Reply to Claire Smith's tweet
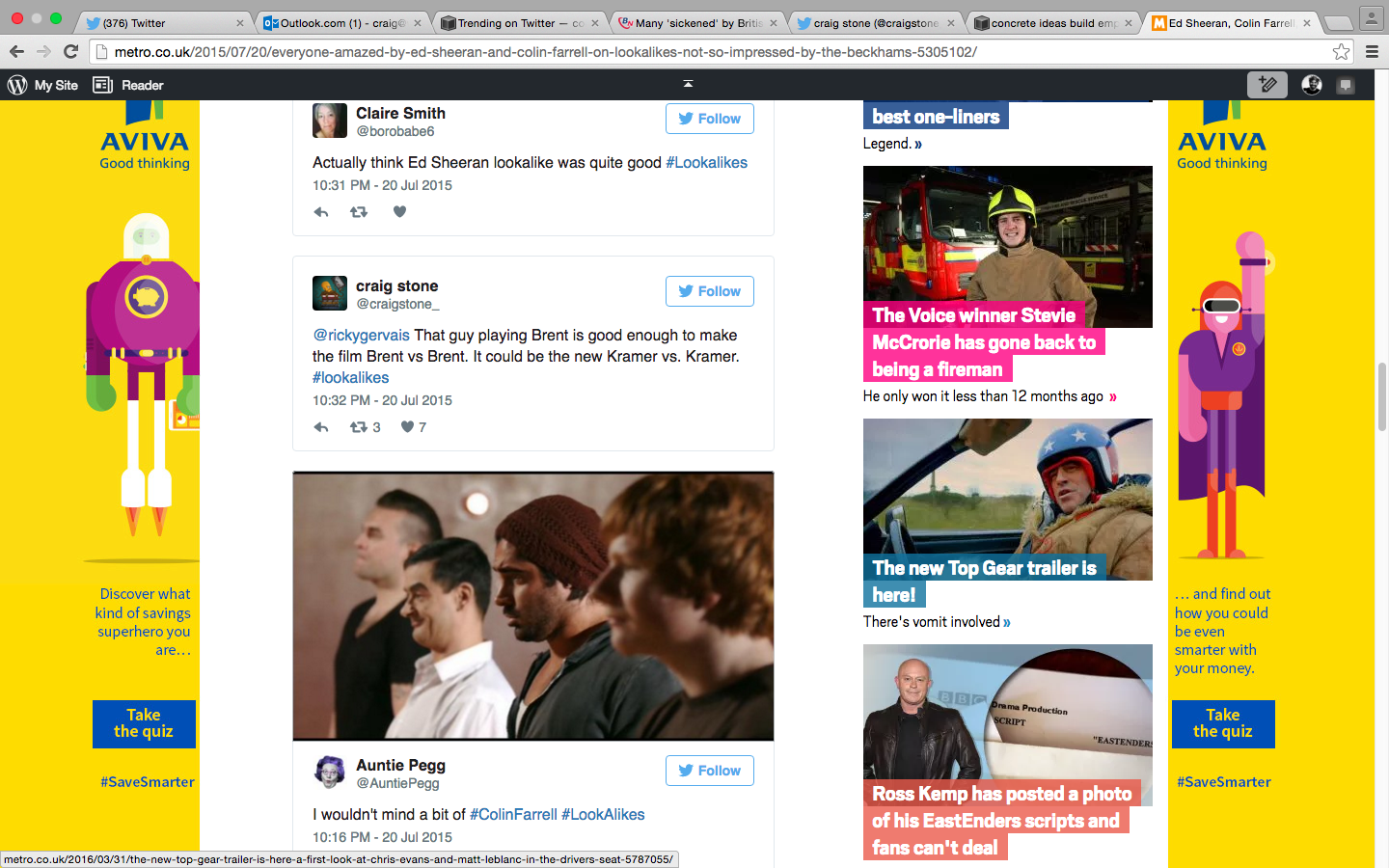 coord(321,212)
